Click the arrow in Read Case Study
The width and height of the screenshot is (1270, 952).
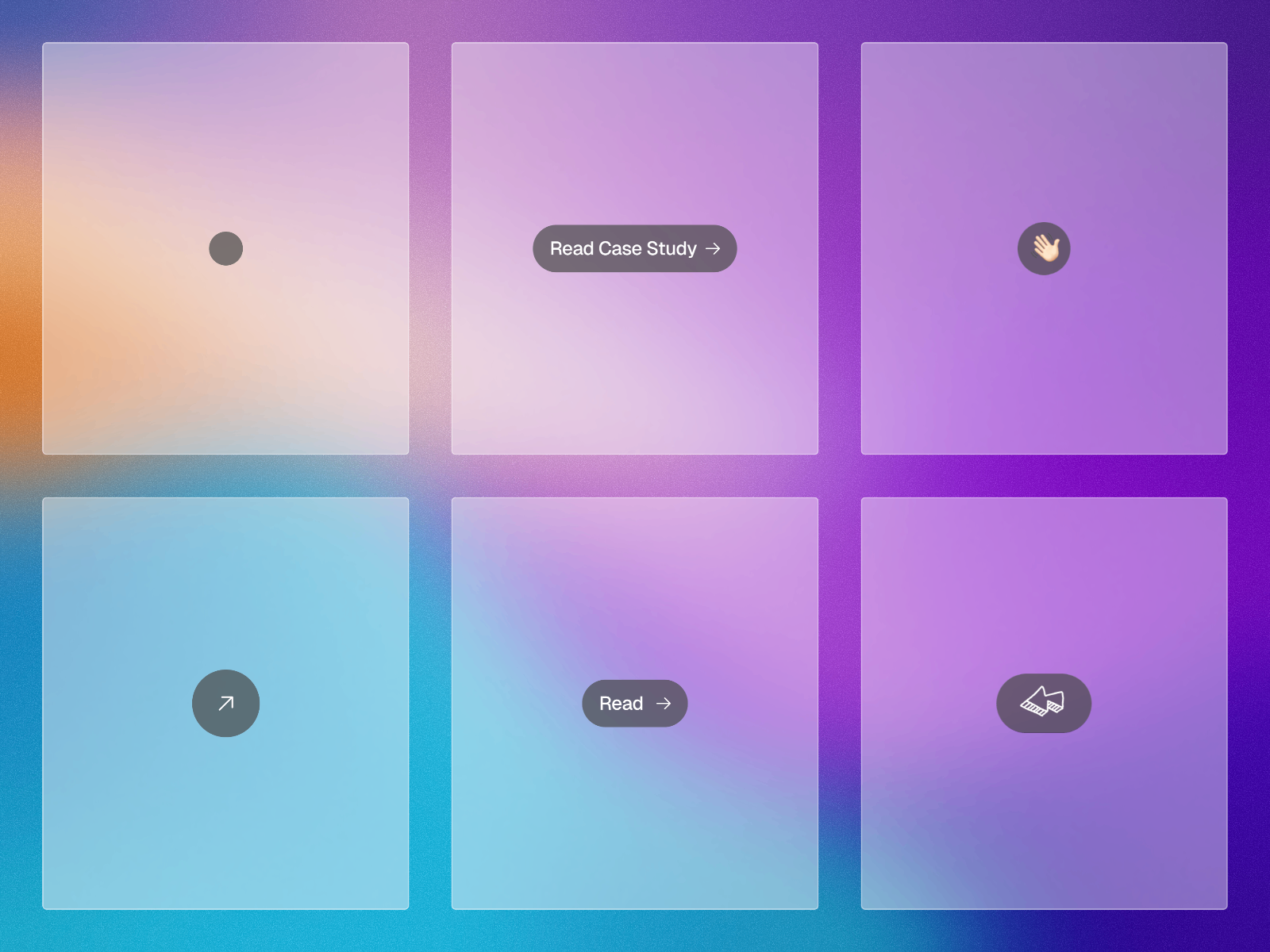(x=714, y=248)
